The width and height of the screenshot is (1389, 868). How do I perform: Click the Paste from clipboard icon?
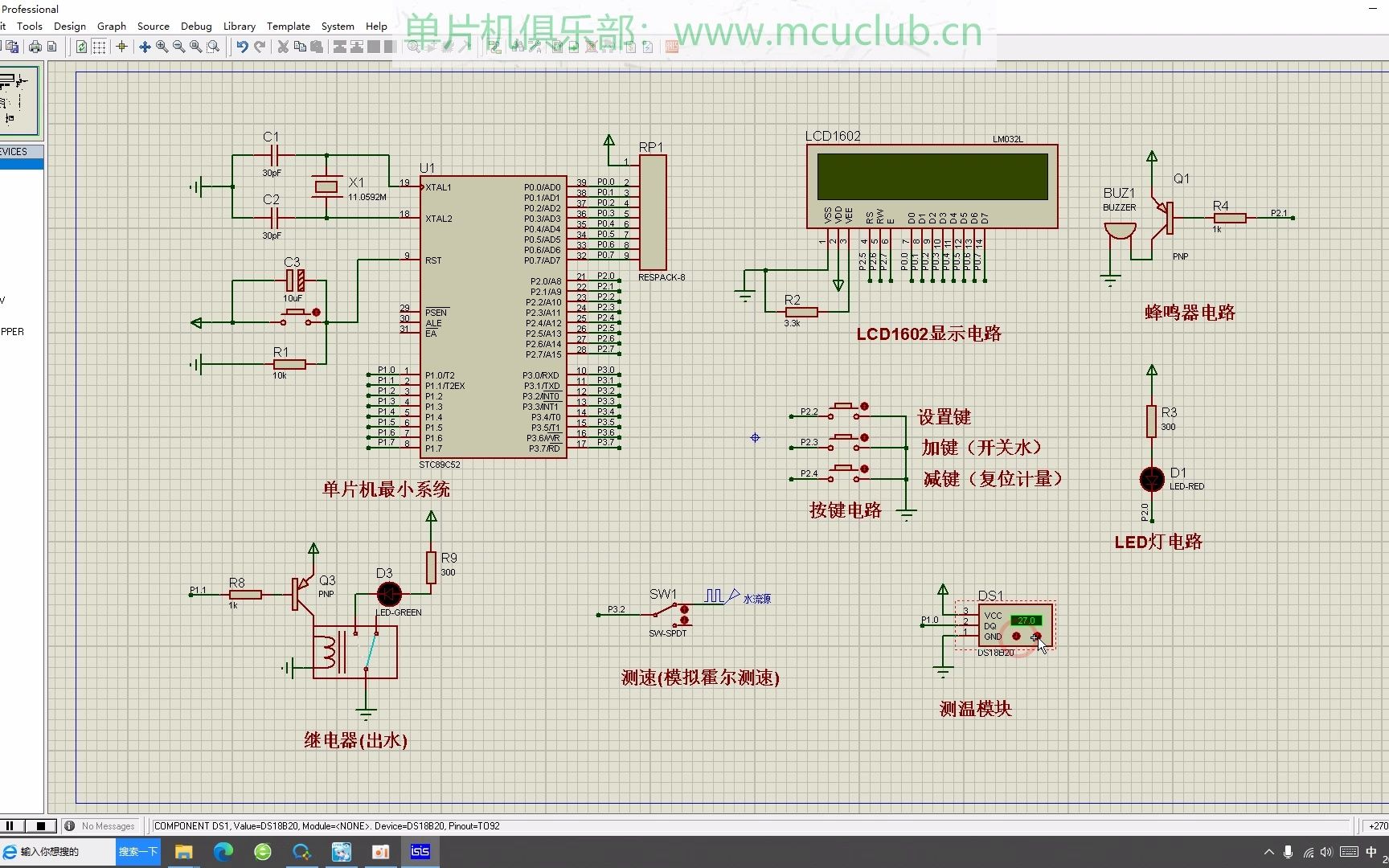click(x=317, y=47)
